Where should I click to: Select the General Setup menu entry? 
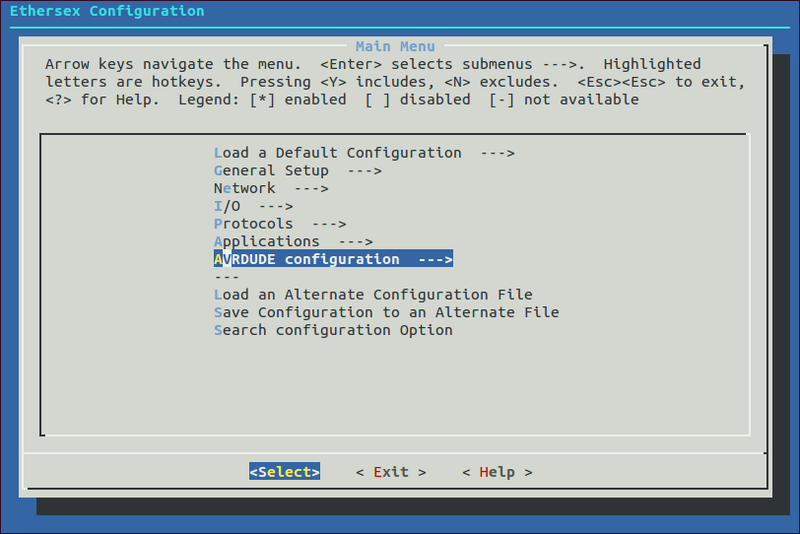(271, 171)
